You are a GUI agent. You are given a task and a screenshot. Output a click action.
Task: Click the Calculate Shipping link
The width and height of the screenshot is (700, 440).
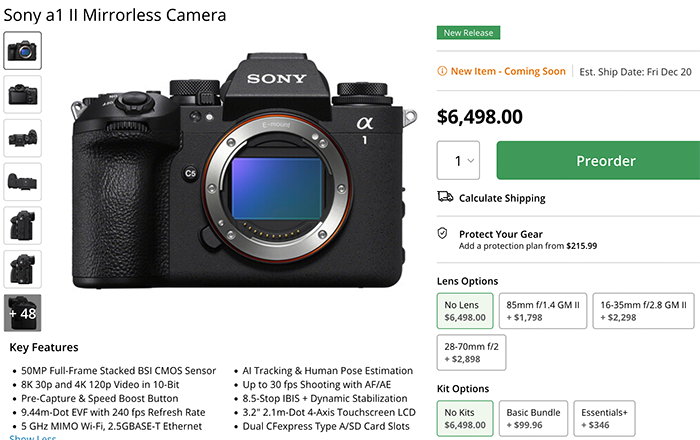[x=502, y=198]
